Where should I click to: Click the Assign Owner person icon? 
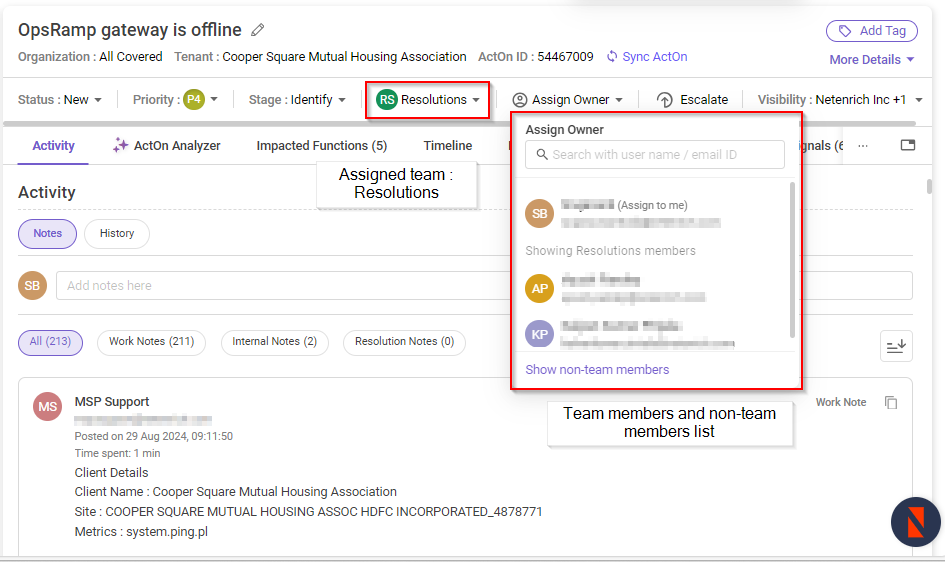click(520, 100)
